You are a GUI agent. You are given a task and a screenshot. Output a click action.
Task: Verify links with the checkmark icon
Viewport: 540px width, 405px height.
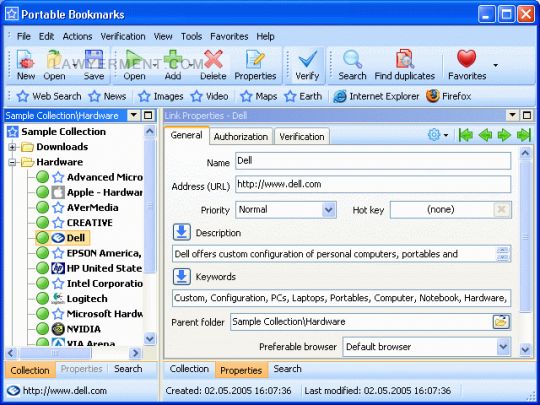coord(307,65)
